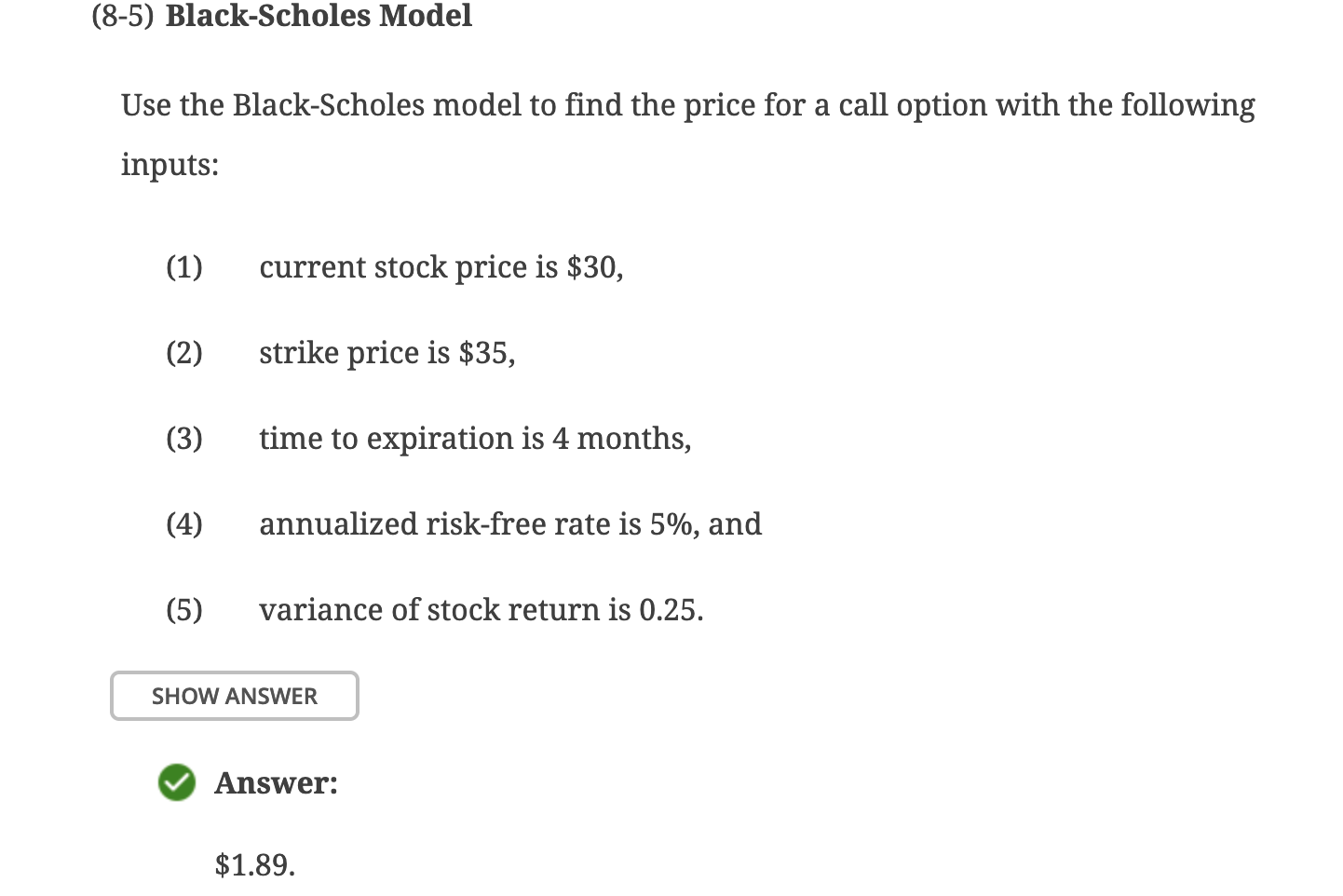
Task: Click the variance of stock return line
Action: (x=482, y=609)
